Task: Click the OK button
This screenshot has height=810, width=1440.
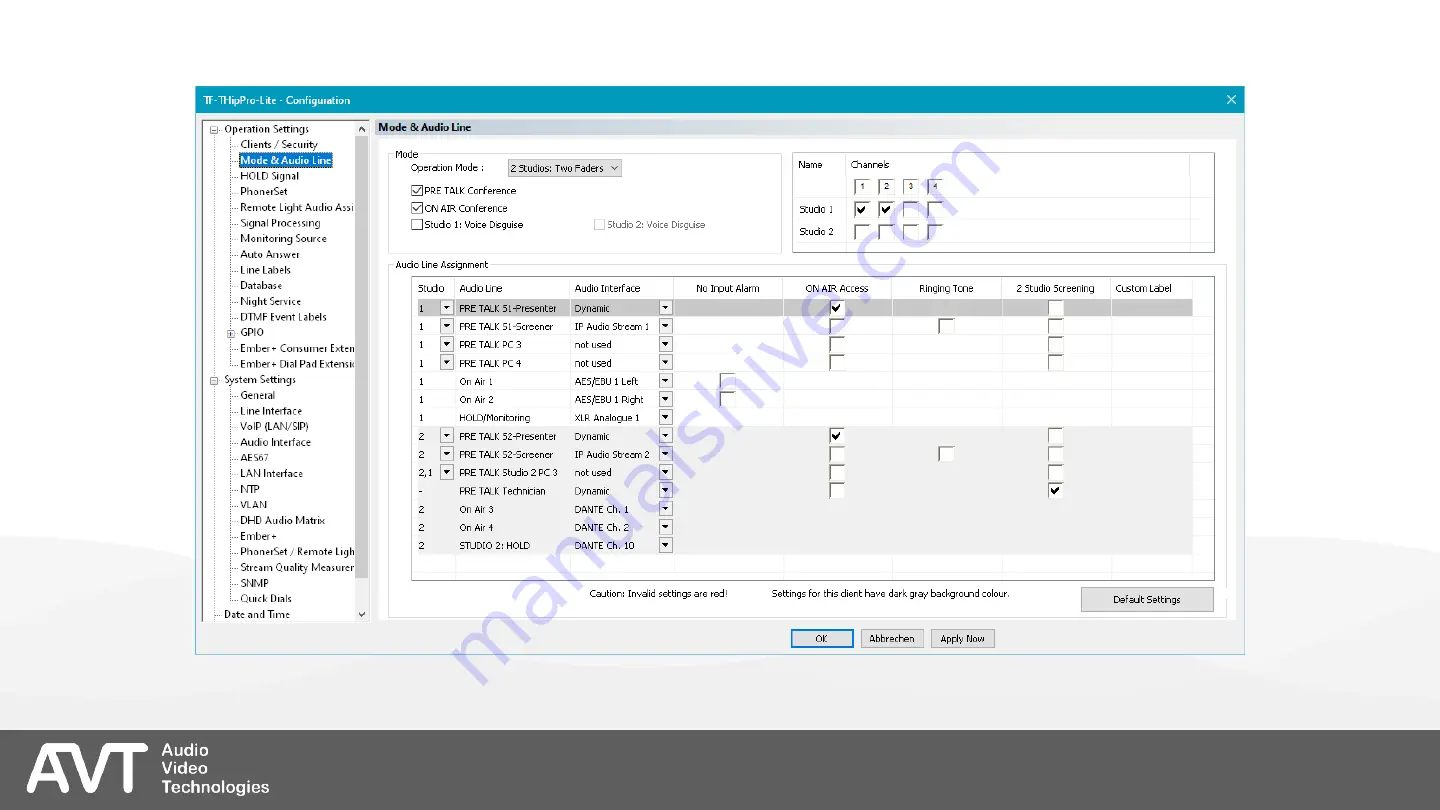Action: pos(822,638)
